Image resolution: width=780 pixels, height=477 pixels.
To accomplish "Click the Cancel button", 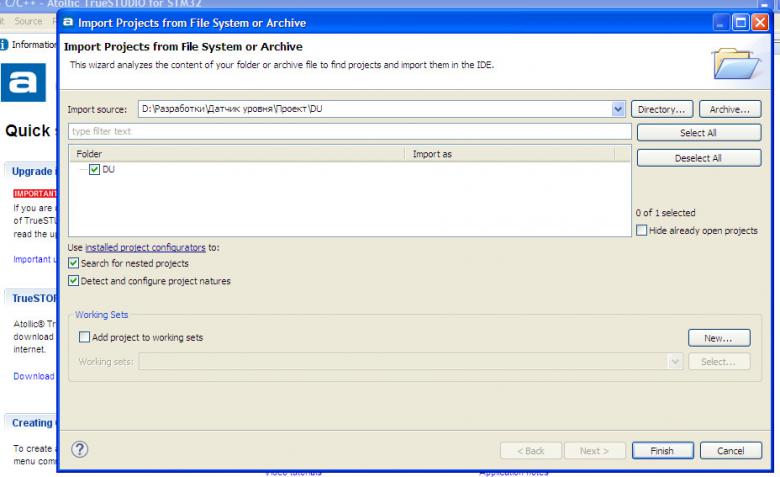I will point(730,451).
